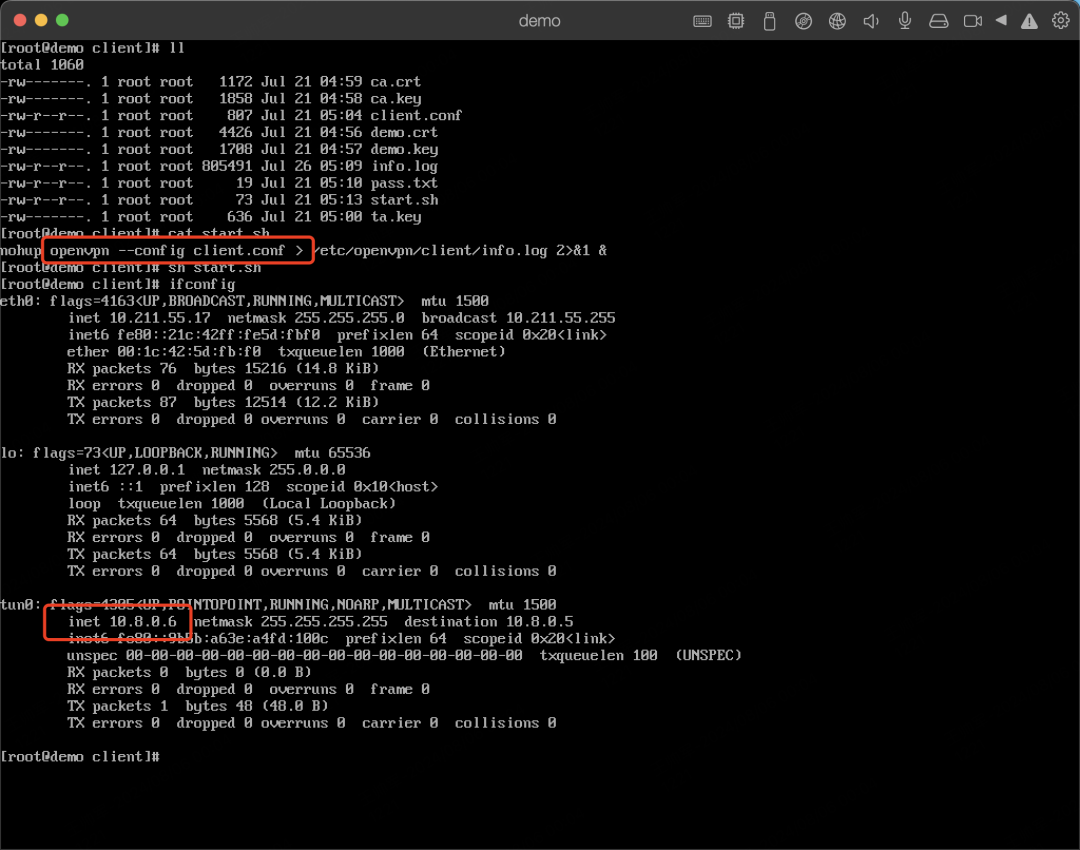Click the highlighted openvpn --config command text
The height and width of the screenshot is (850, 1080).
coord(176,250)
